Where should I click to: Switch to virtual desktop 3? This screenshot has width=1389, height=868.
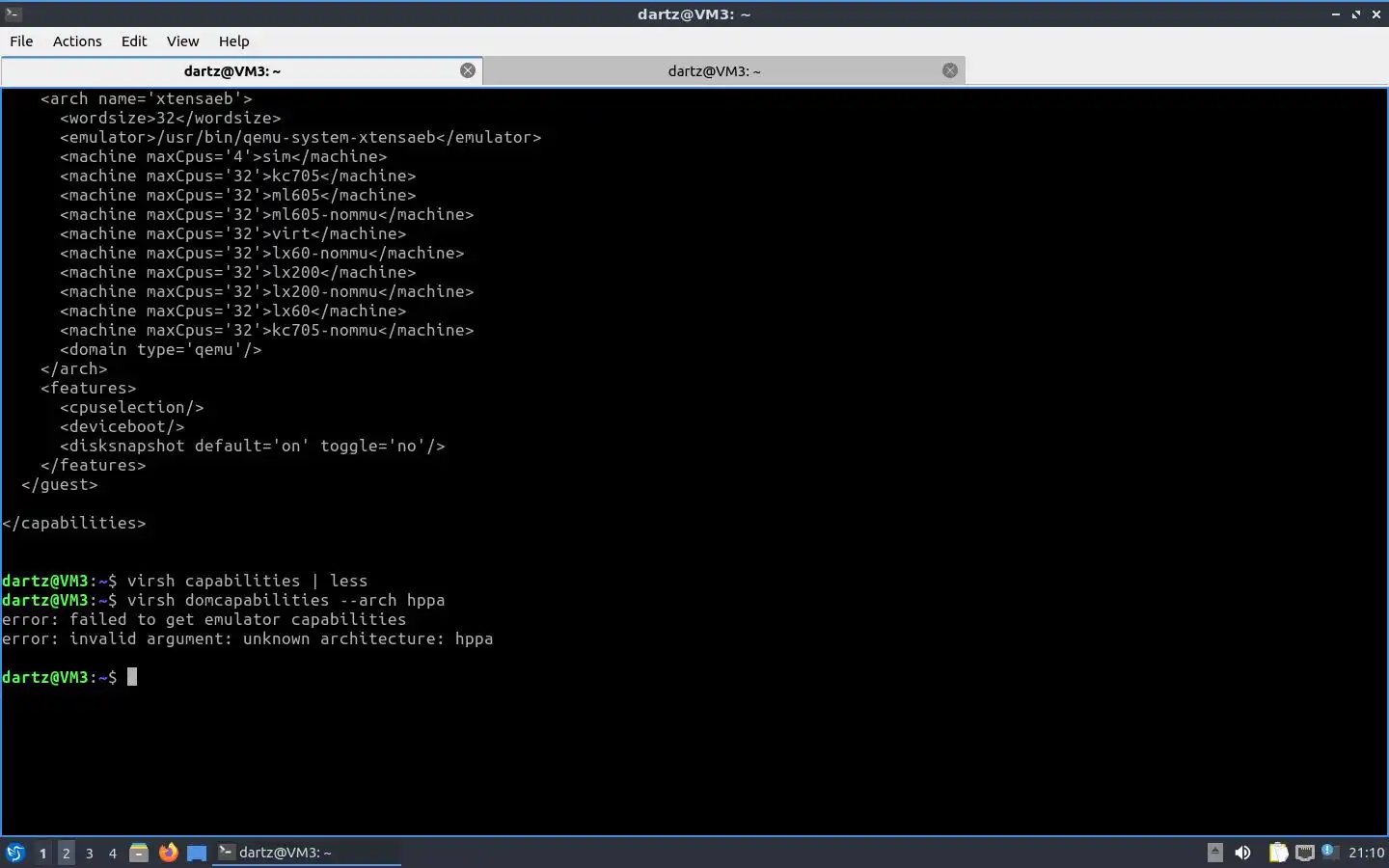90,853
